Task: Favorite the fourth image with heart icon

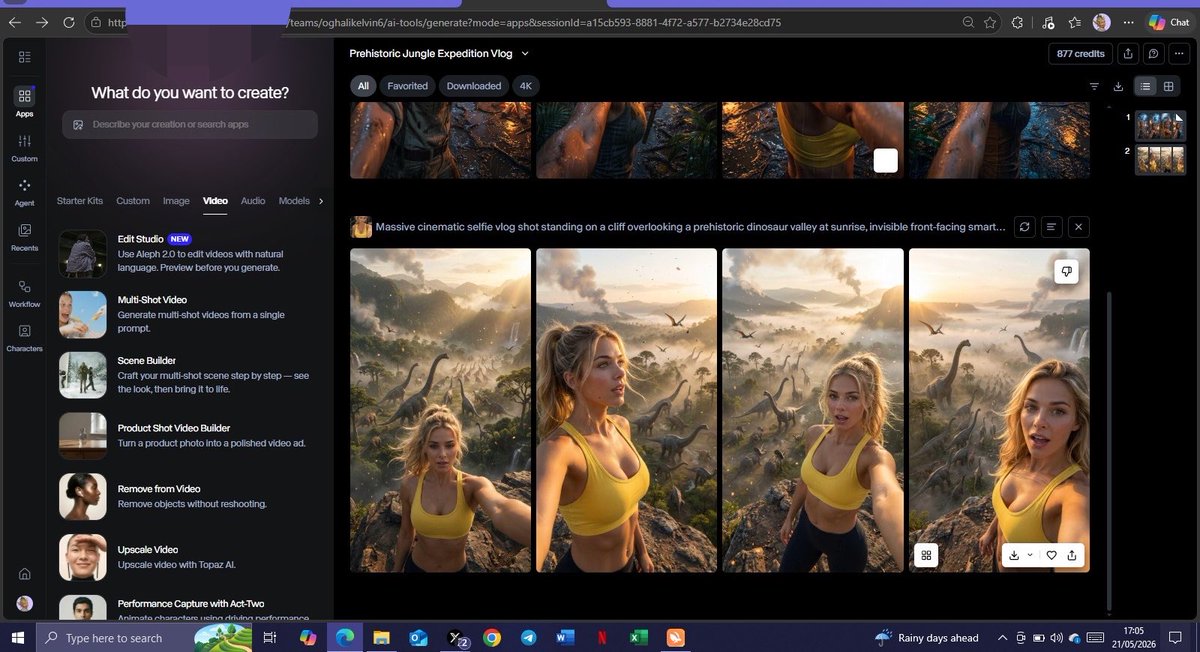Action: (1052, 556)
